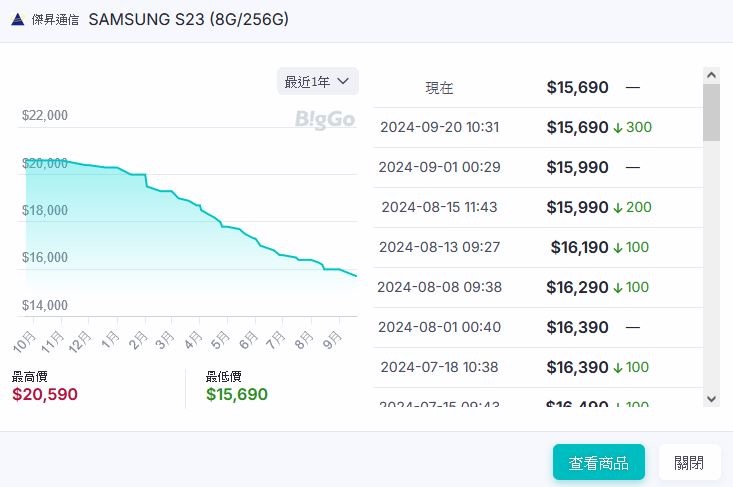733x487 pixels.
Task: Click the down arrow on 2024-08-13 row
Action: 618,248
